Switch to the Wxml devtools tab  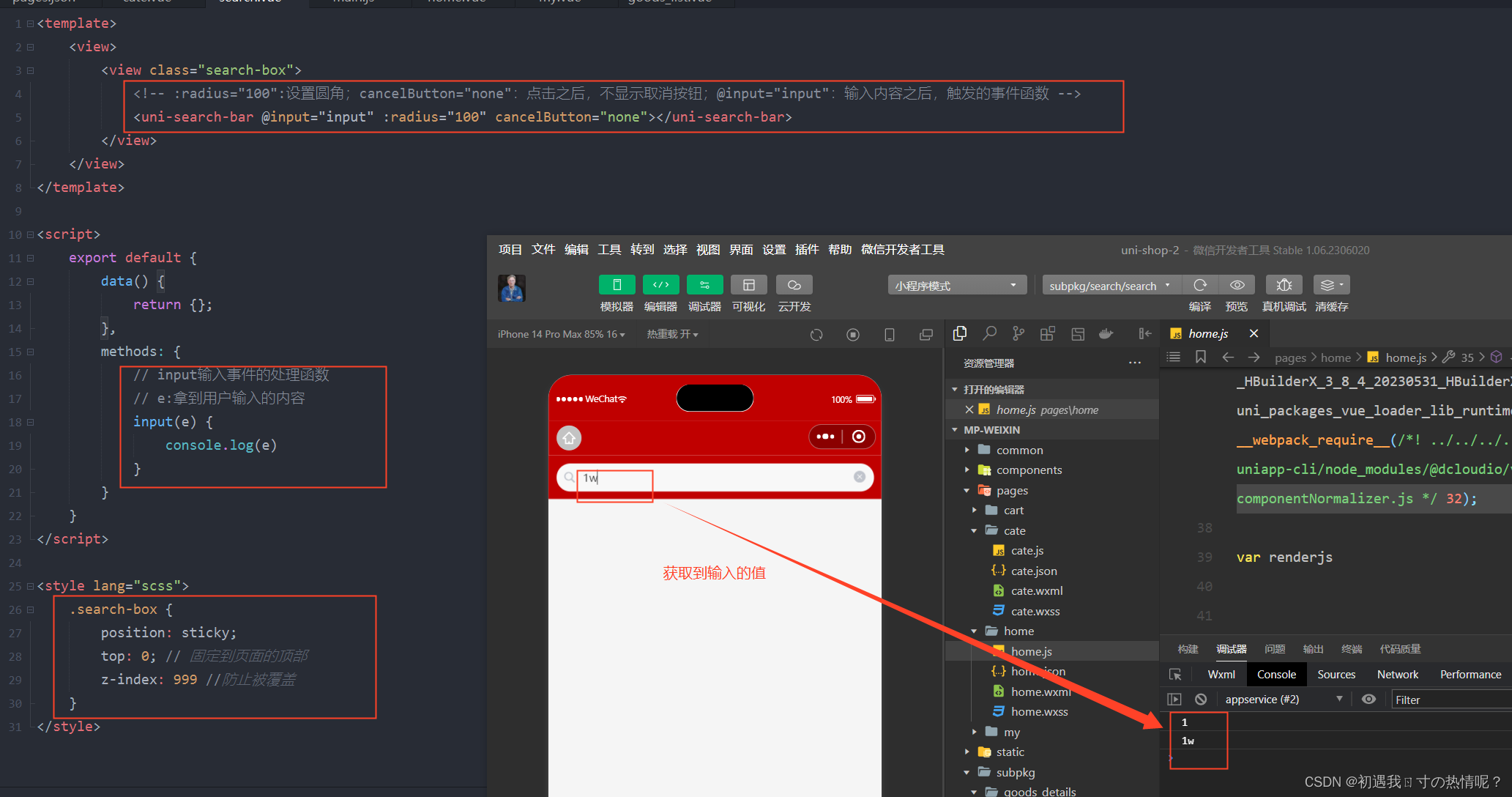click(1221, 675)
